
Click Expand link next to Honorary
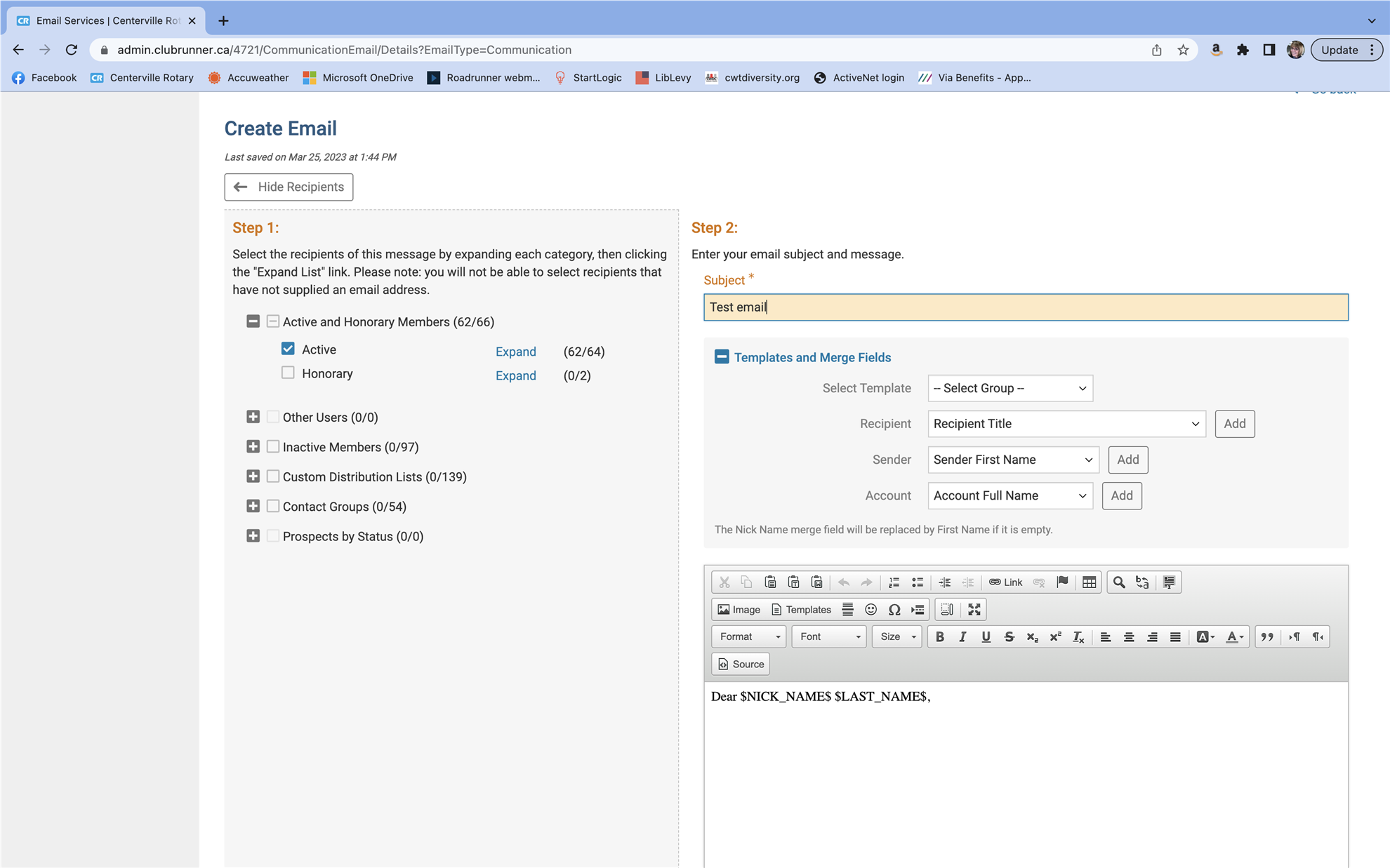pyautogui.click(x=515, y=375)
